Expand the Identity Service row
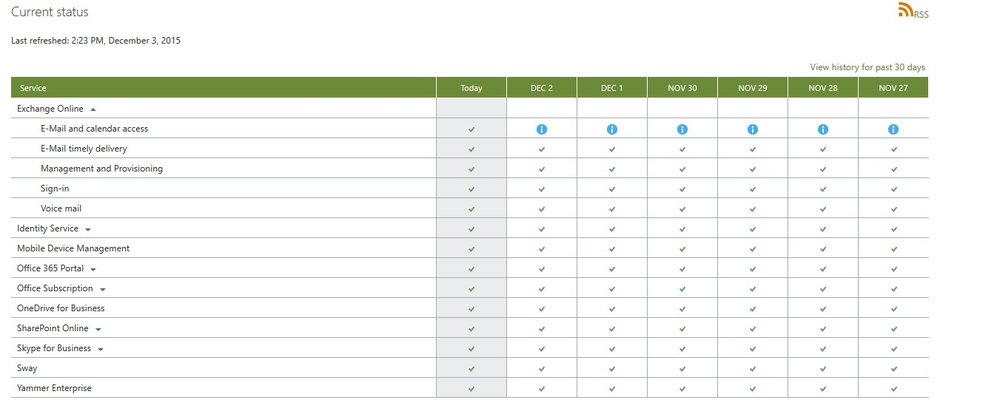 tap(88, 229)
